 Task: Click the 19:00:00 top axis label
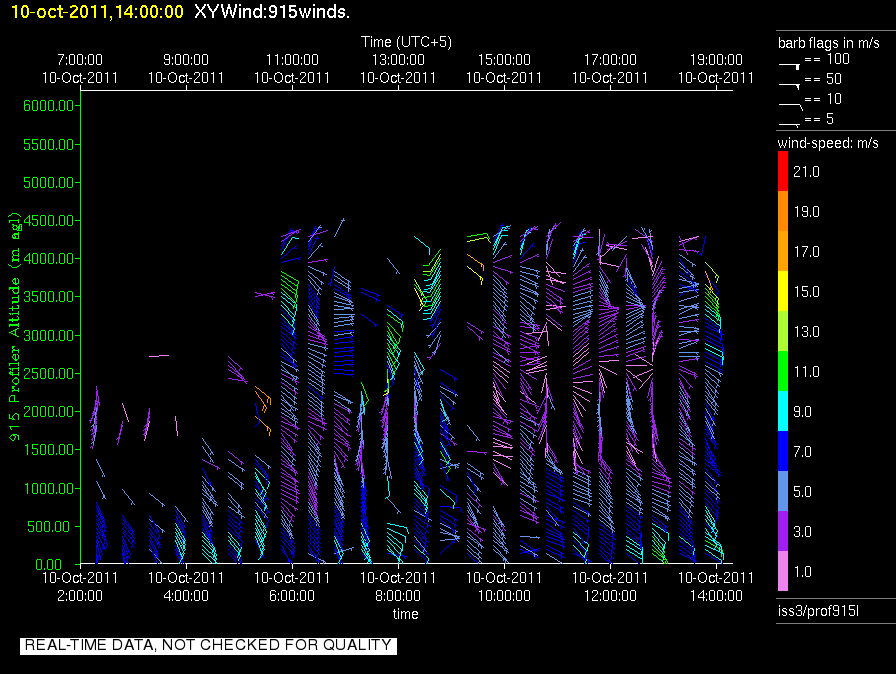(716, 59)
